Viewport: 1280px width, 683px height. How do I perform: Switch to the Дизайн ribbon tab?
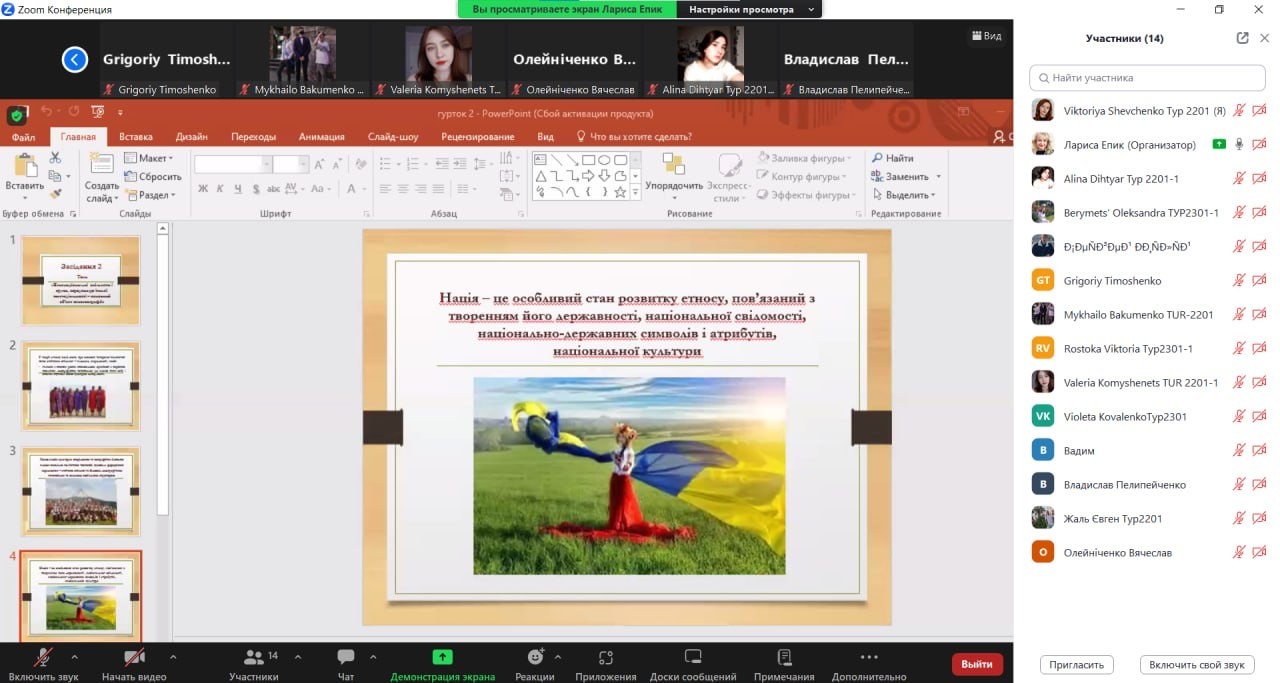[x=191, y=137]
